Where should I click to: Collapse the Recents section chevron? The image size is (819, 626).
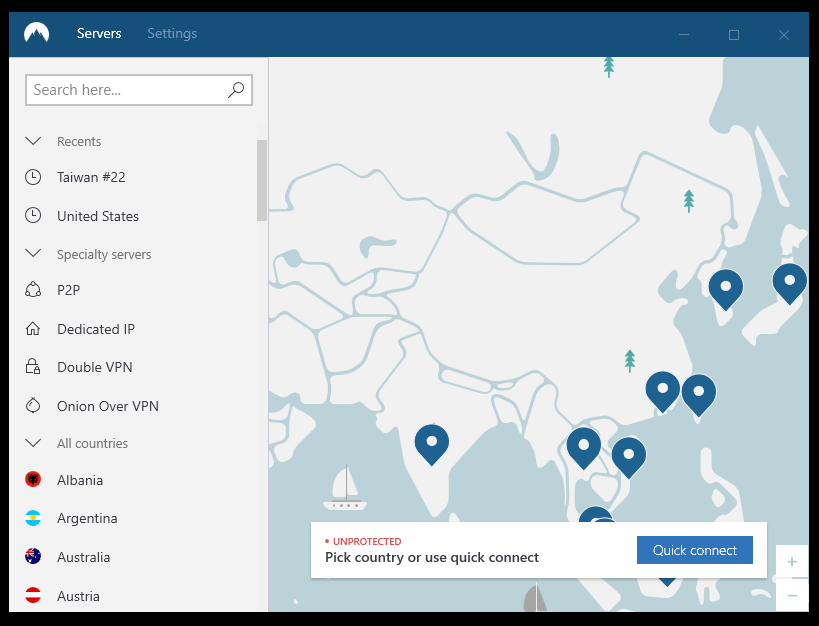coord(33,141)
